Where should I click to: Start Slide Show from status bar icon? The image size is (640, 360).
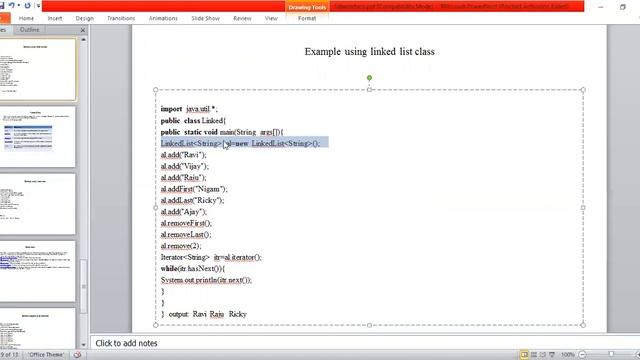click(x=552, y=355)
